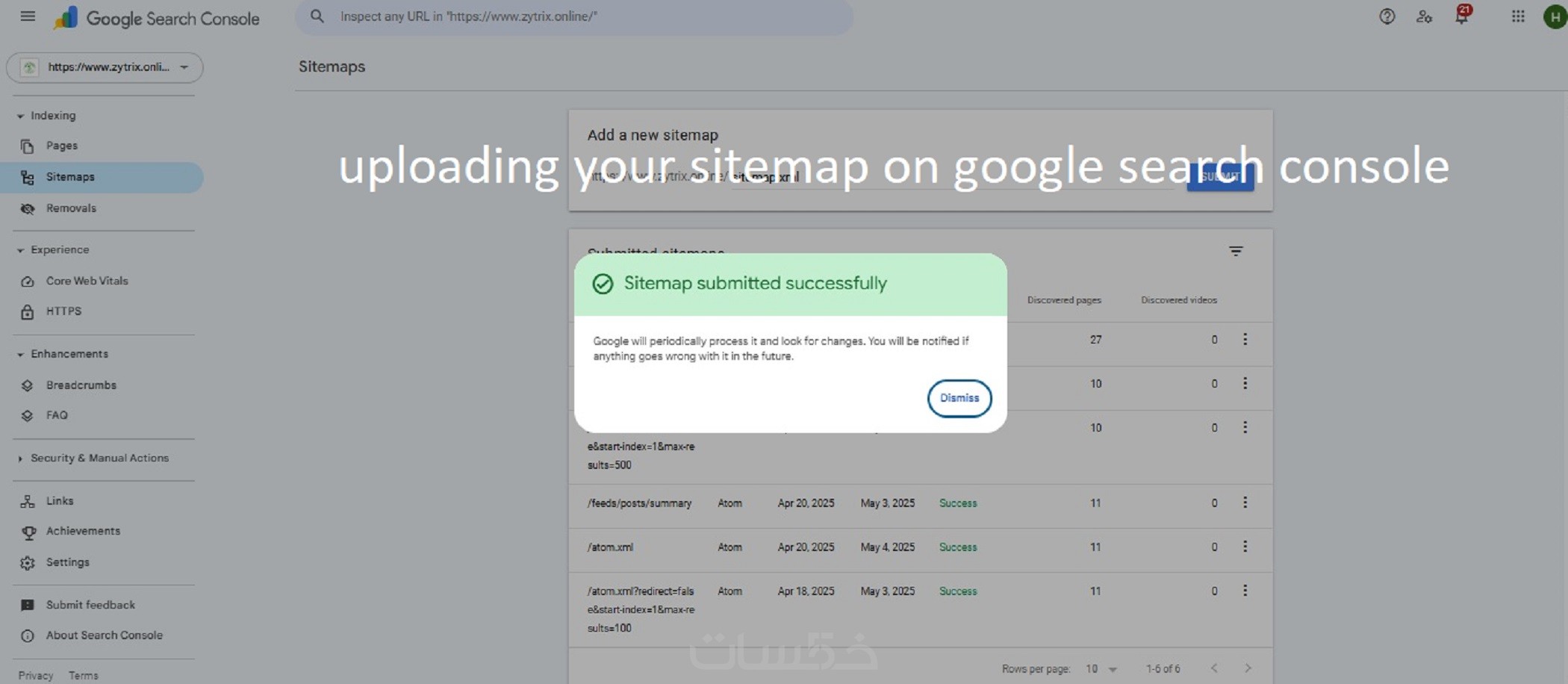Image resolution: width=1568 pixels, height=684 pixels.
Task: Collapse the Indexing section
Action: 21,116
